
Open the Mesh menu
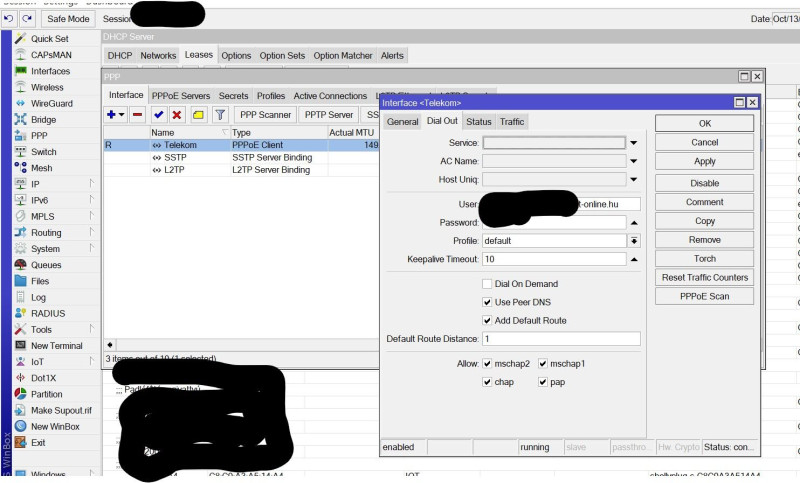point(41,168)
